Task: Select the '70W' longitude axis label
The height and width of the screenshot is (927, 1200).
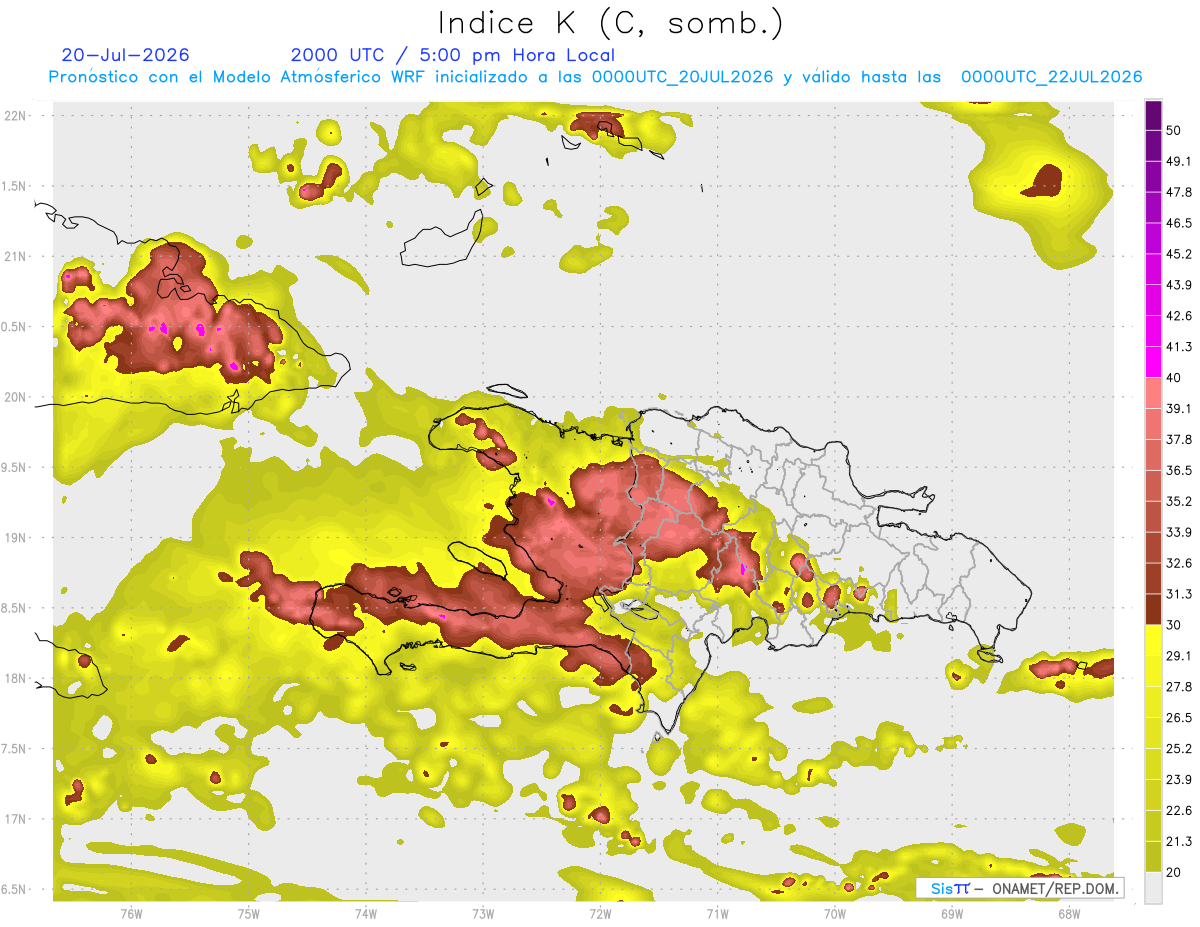Action: (835, 913)
